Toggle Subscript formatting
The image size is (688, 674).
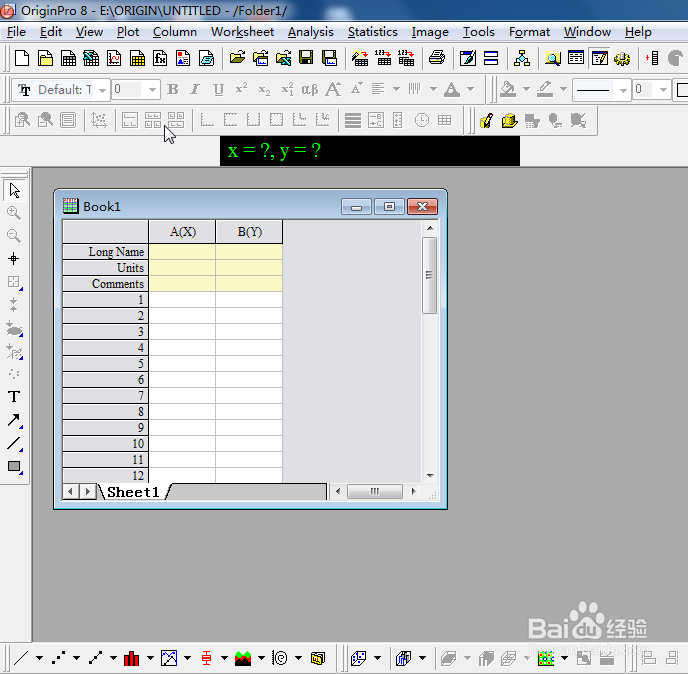[x=264, y=90]
